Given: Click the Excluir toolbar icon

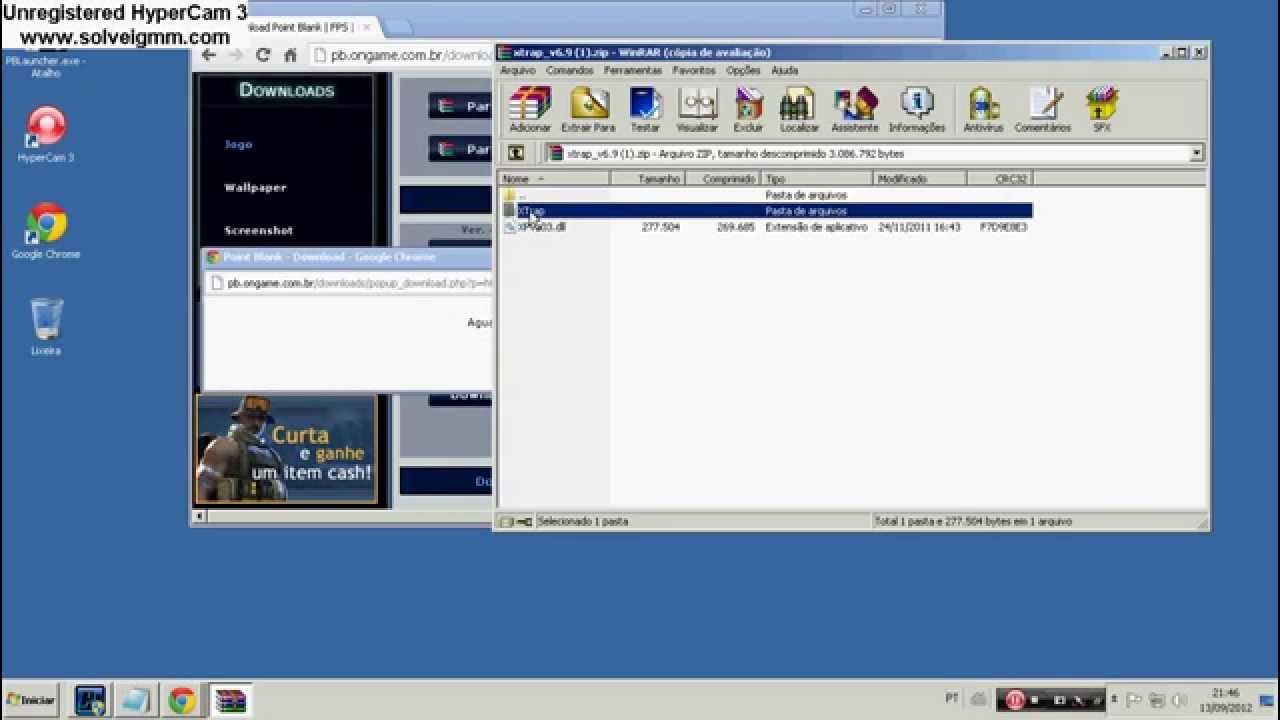Looking at the screenshot, I should coord(748,109).
